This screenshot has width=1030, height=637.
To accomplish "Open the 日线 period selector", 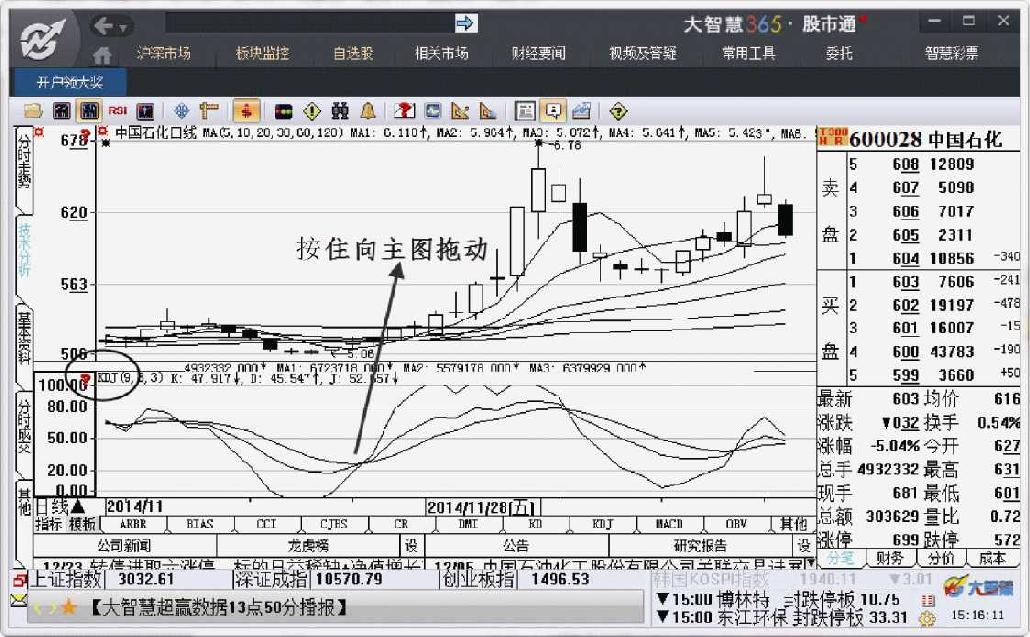I will (60, 507).
